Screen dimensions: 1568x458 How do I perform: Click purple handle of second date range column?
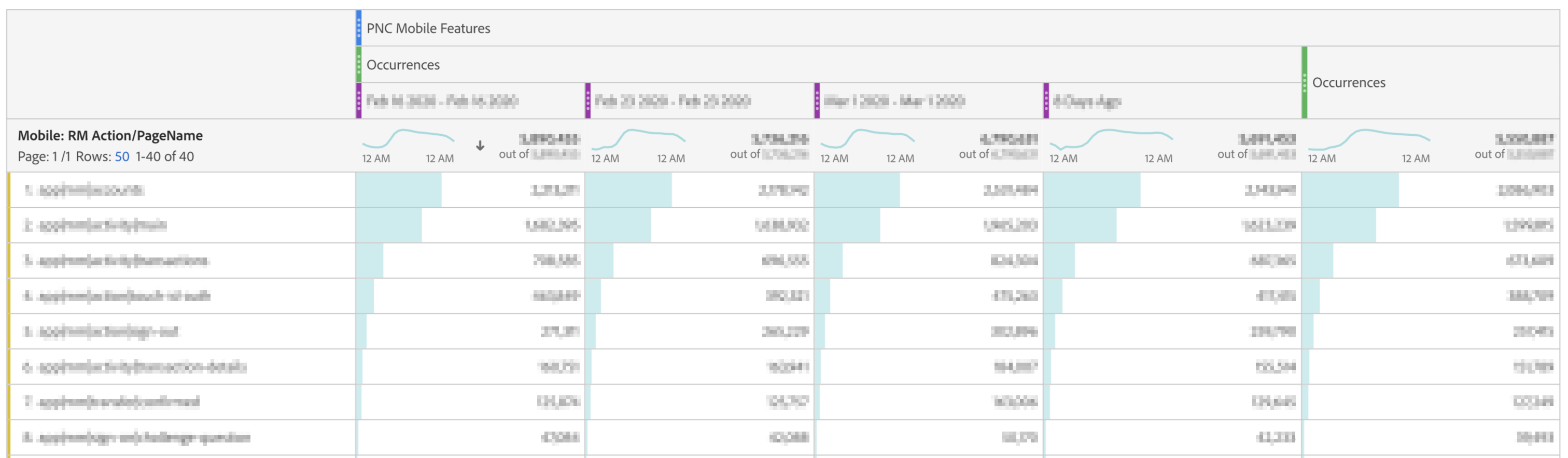click(587, 101)
